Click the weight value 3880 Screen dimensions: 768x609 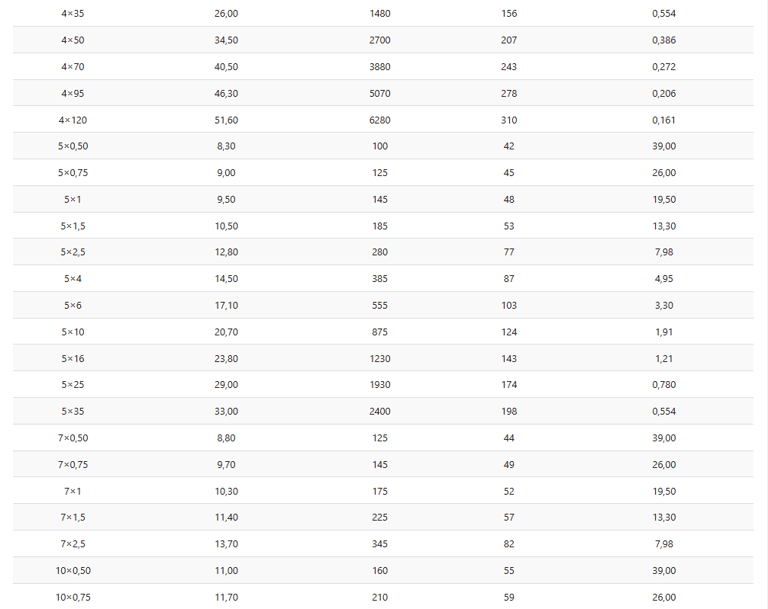click(380, 67)
